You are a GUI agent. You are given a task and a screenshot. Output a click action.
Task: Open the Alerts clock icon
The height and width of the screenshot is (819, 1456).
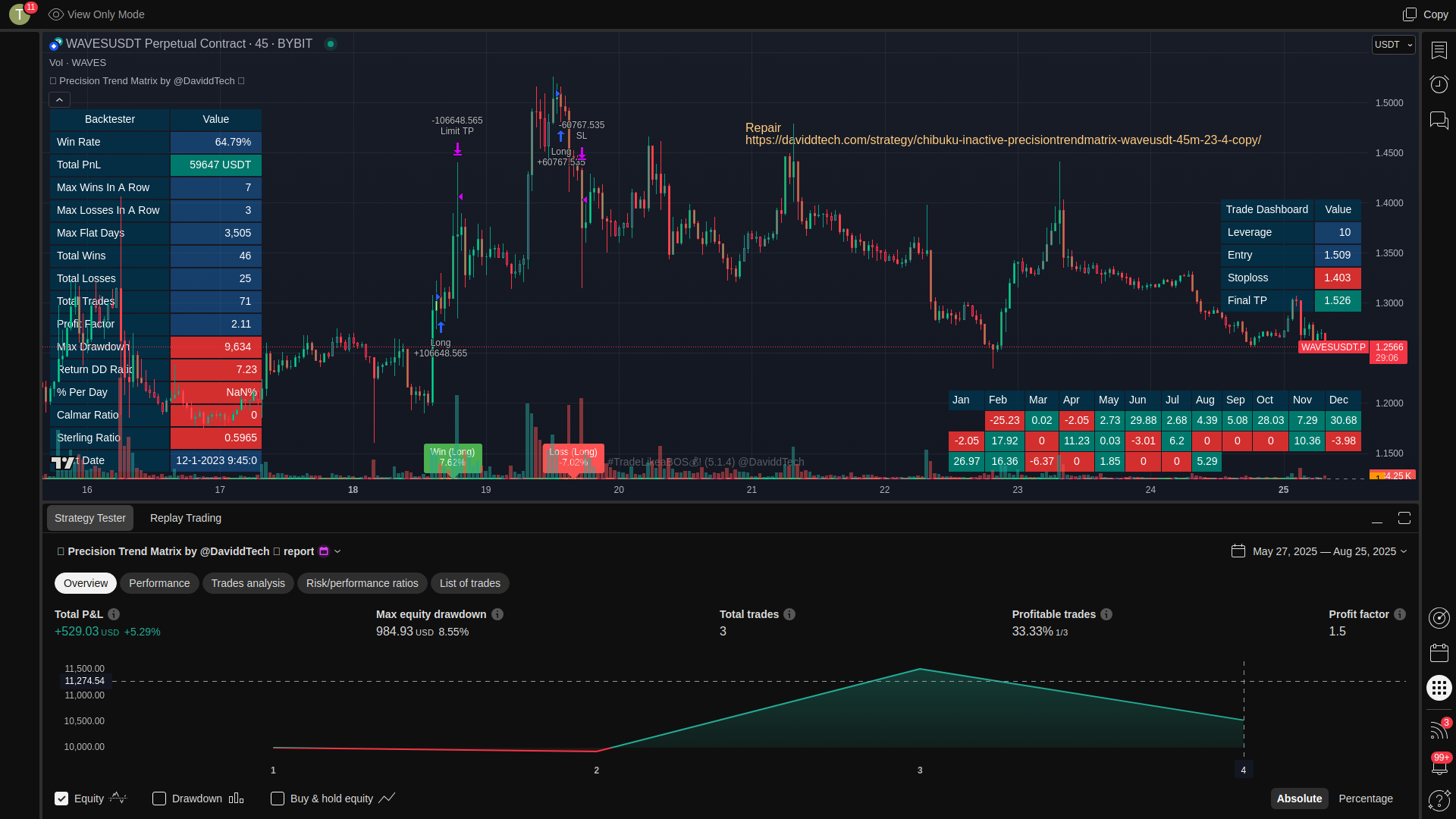tap(1439, 83)
